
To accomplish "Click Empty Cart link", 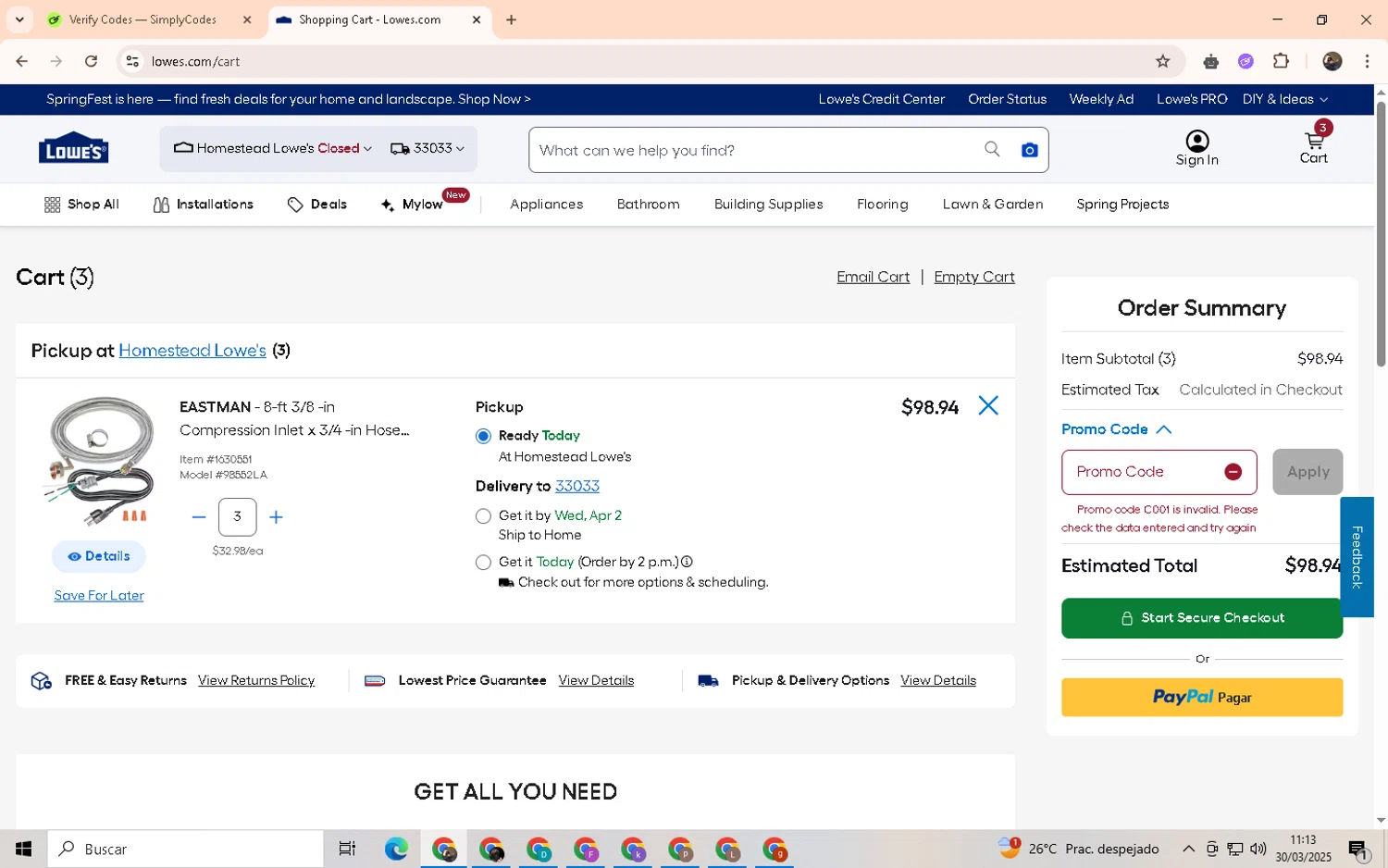I will pyautogui.click(x=974, y=277).
